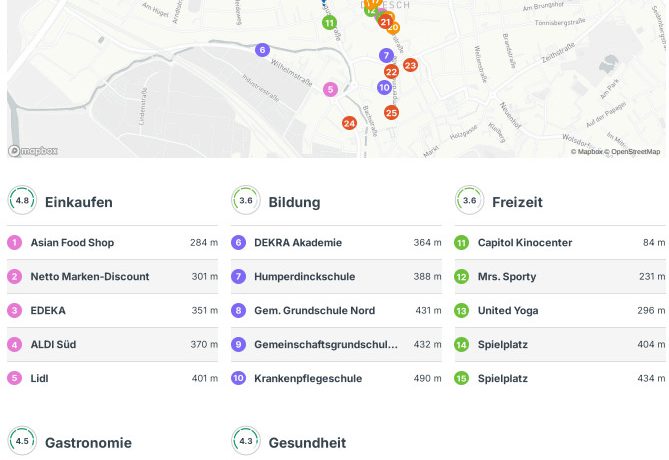Select red map marker 25

tap(391, 113)
